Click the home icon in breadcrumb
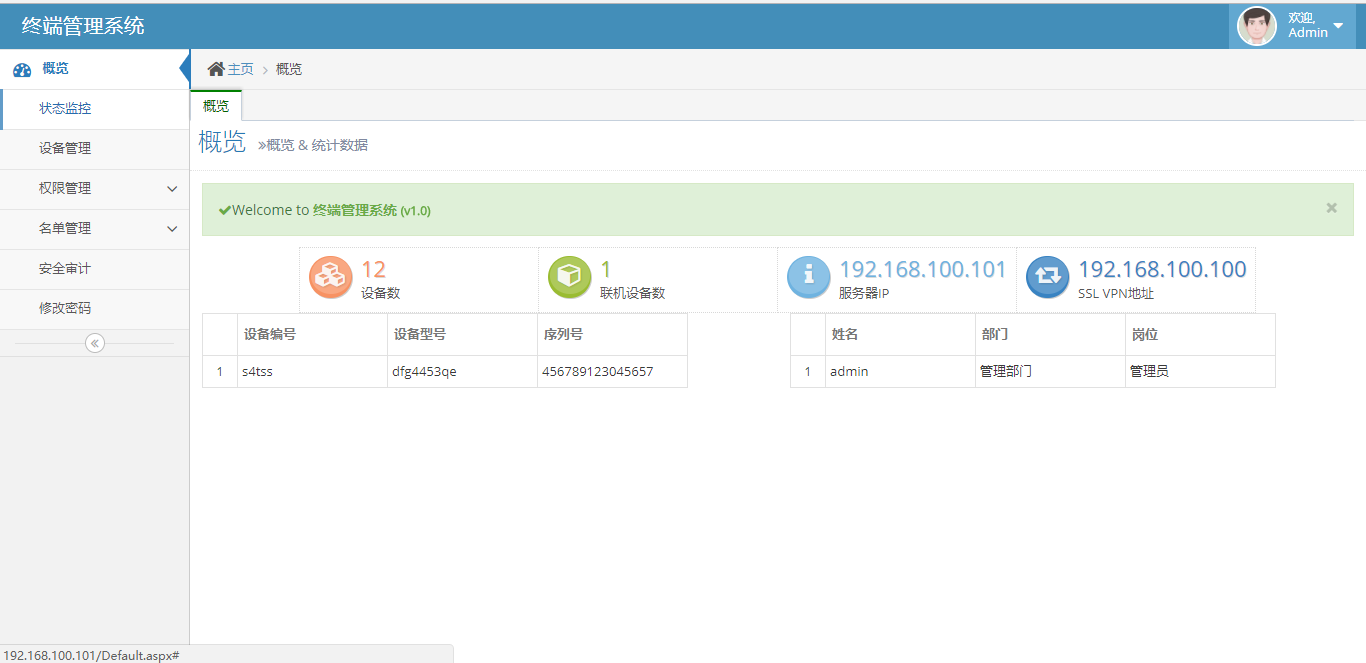This screenshot has height=663, width=1366. tap(215, 69)
